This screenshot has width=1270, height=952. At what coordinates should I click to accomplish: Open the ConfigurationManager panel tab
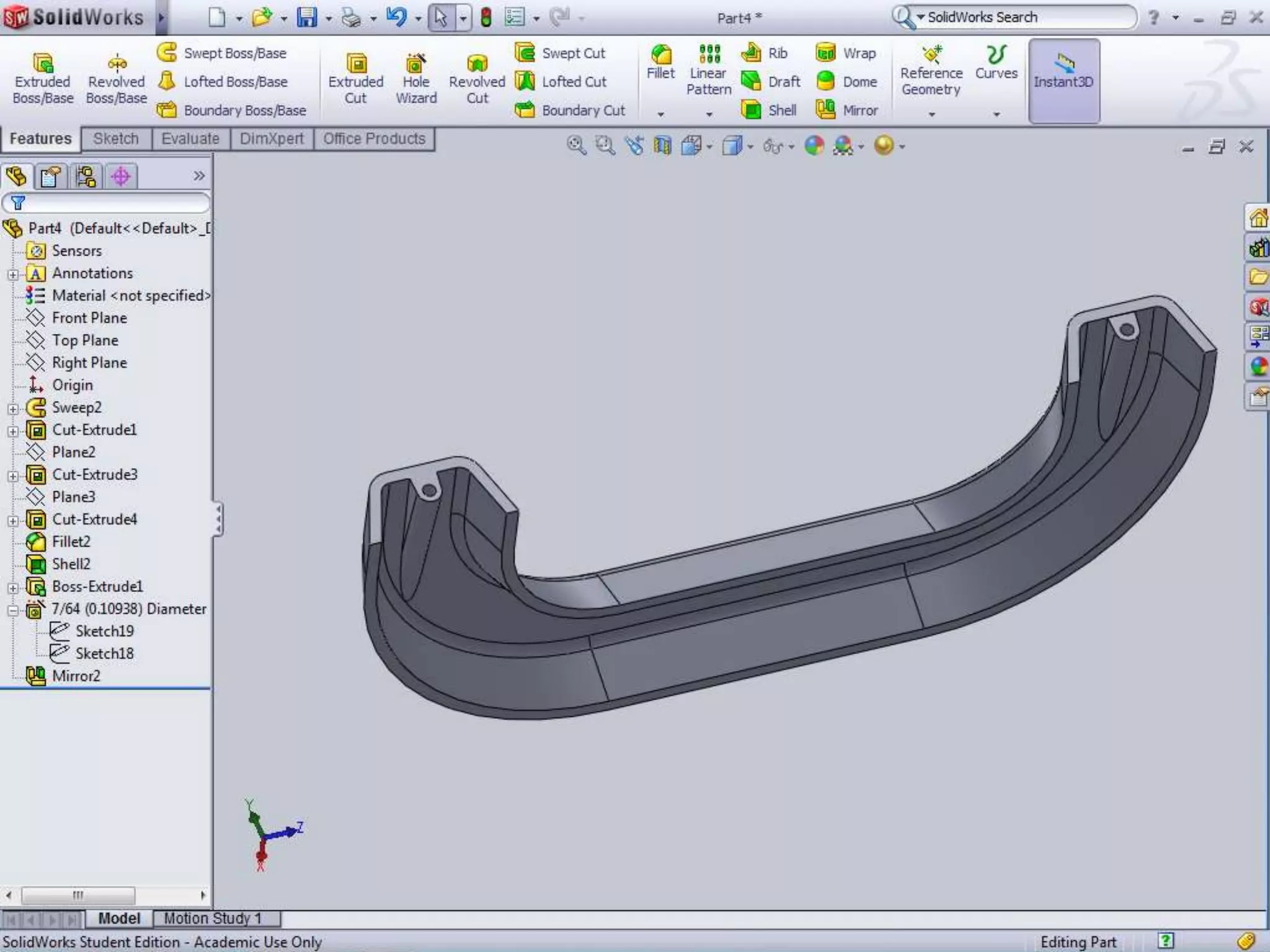86,177
